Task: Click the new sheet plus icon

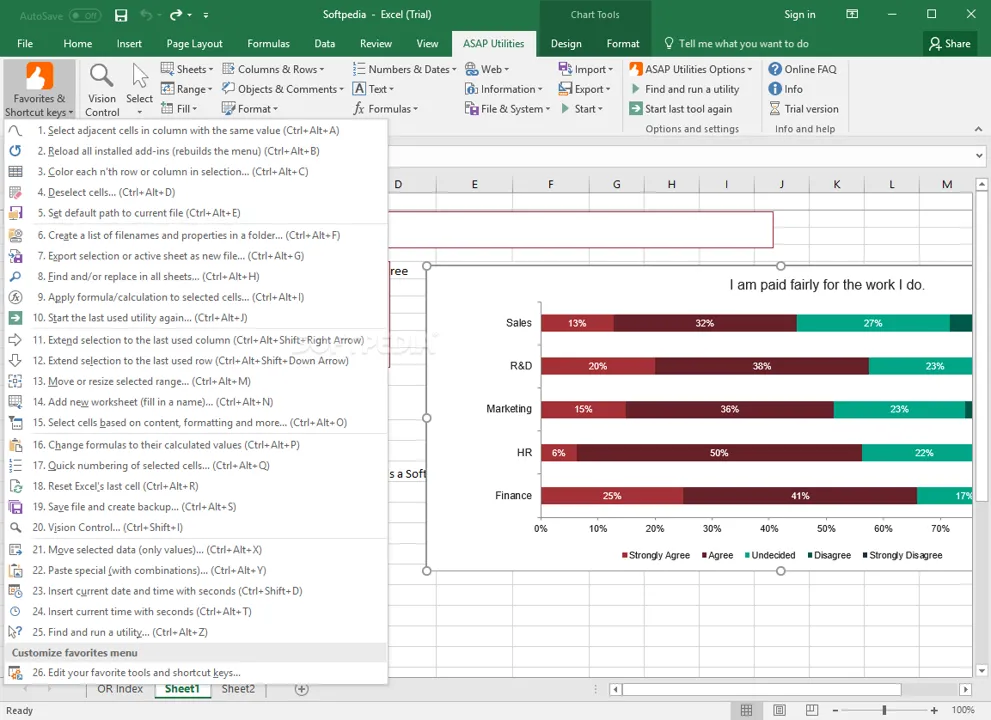Action: pyautogui.click(x=302, y=689)
